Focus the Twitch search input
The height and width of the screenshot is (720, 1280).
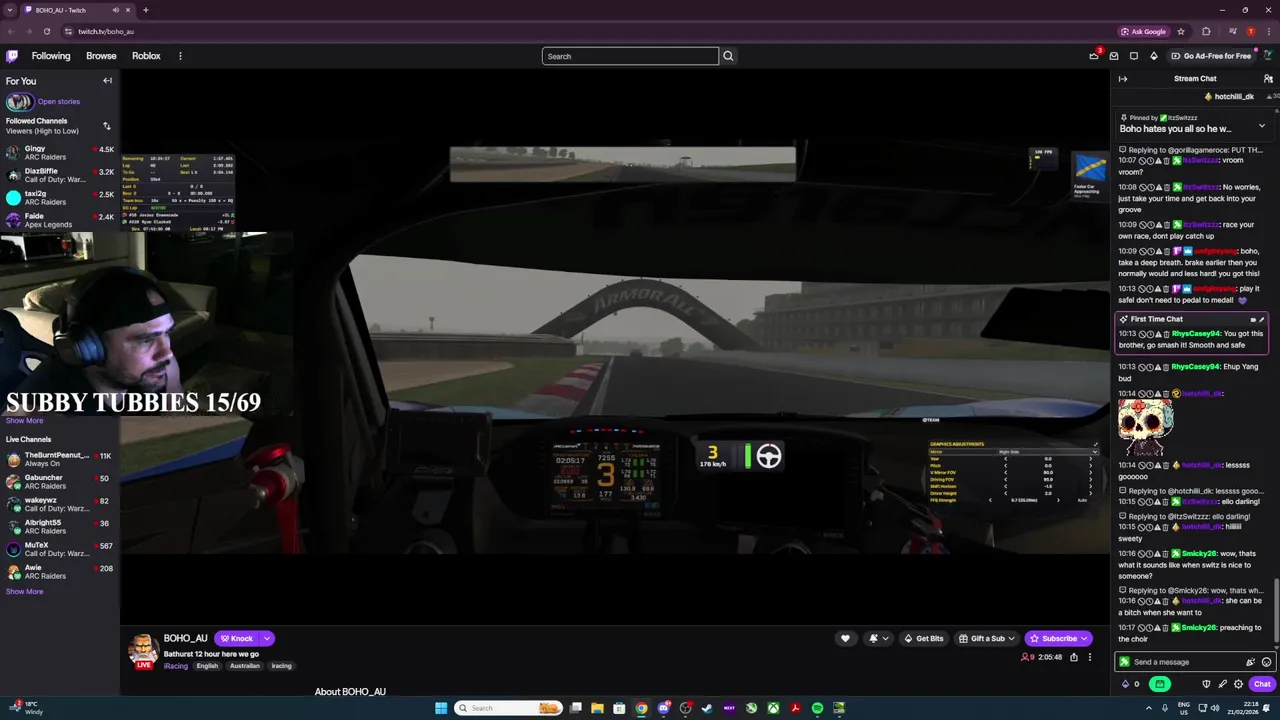pyautogui.click(x=630, y=56)
